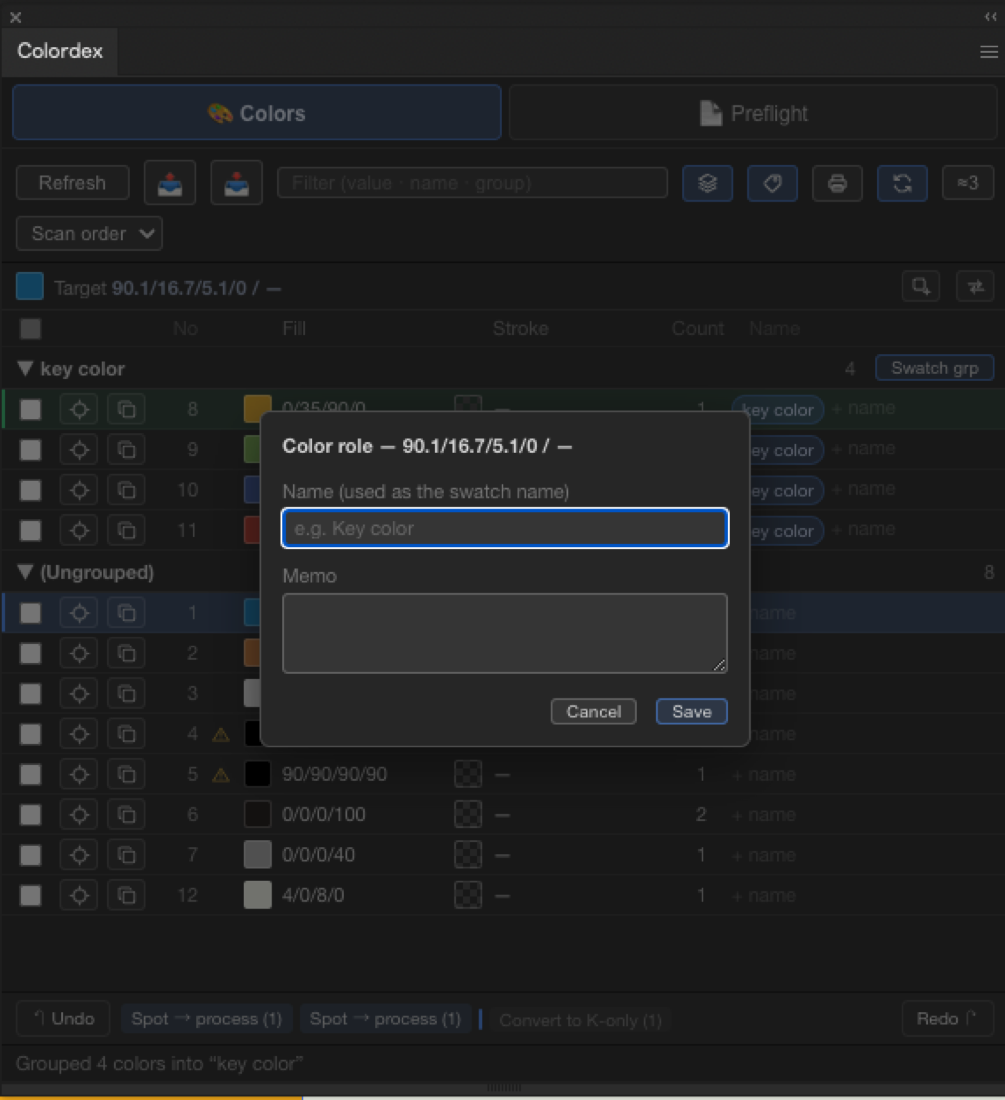Click the key color tag in row 8
This screenshot has width=1005, height=1100.
pyautogui.click(x=778, y=410)
